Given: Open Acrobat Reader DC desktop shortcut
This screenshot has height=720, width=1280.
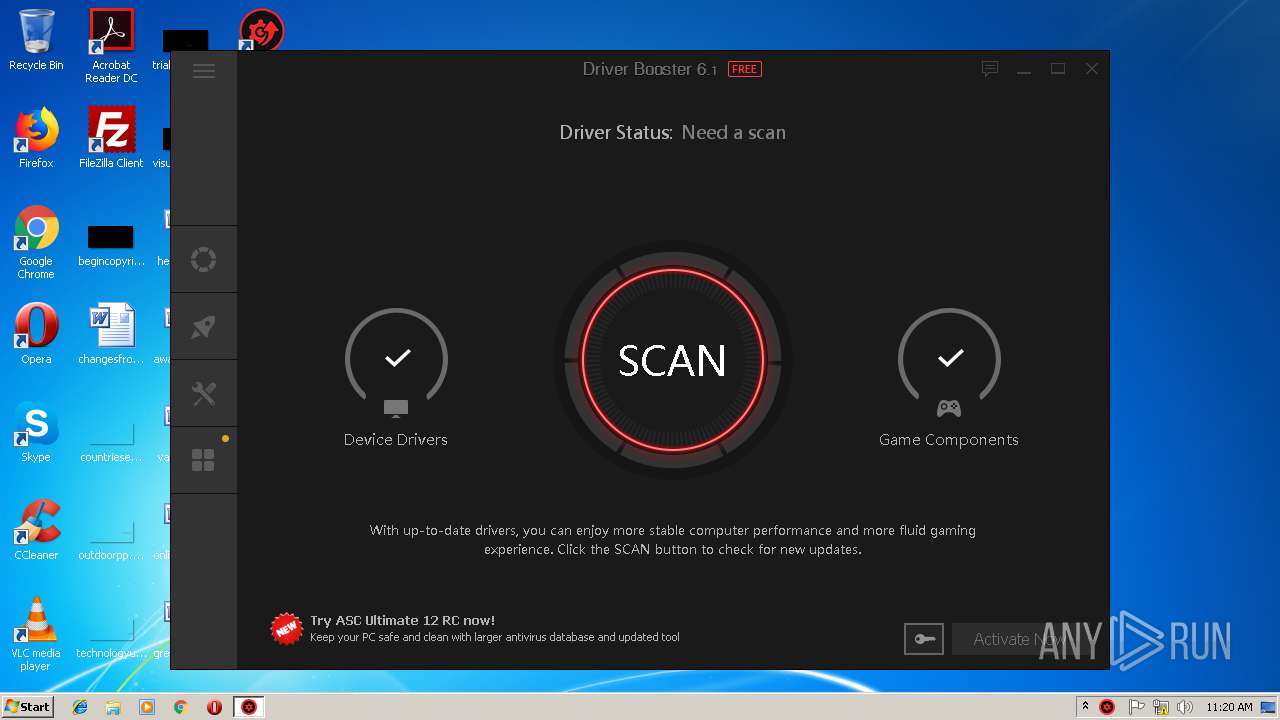Looking at the screenshot, I should [111, 47].
